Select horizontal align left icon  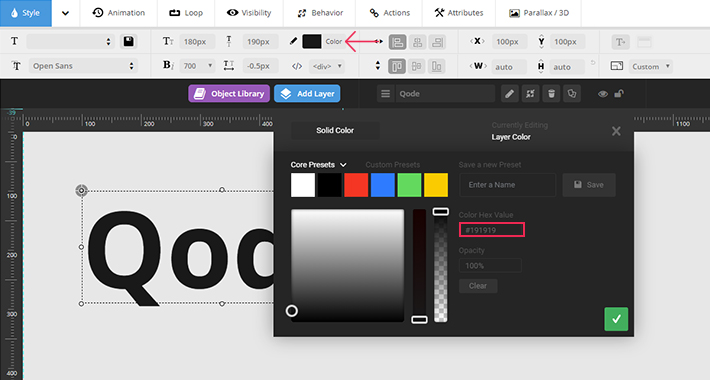click(398, 42)
